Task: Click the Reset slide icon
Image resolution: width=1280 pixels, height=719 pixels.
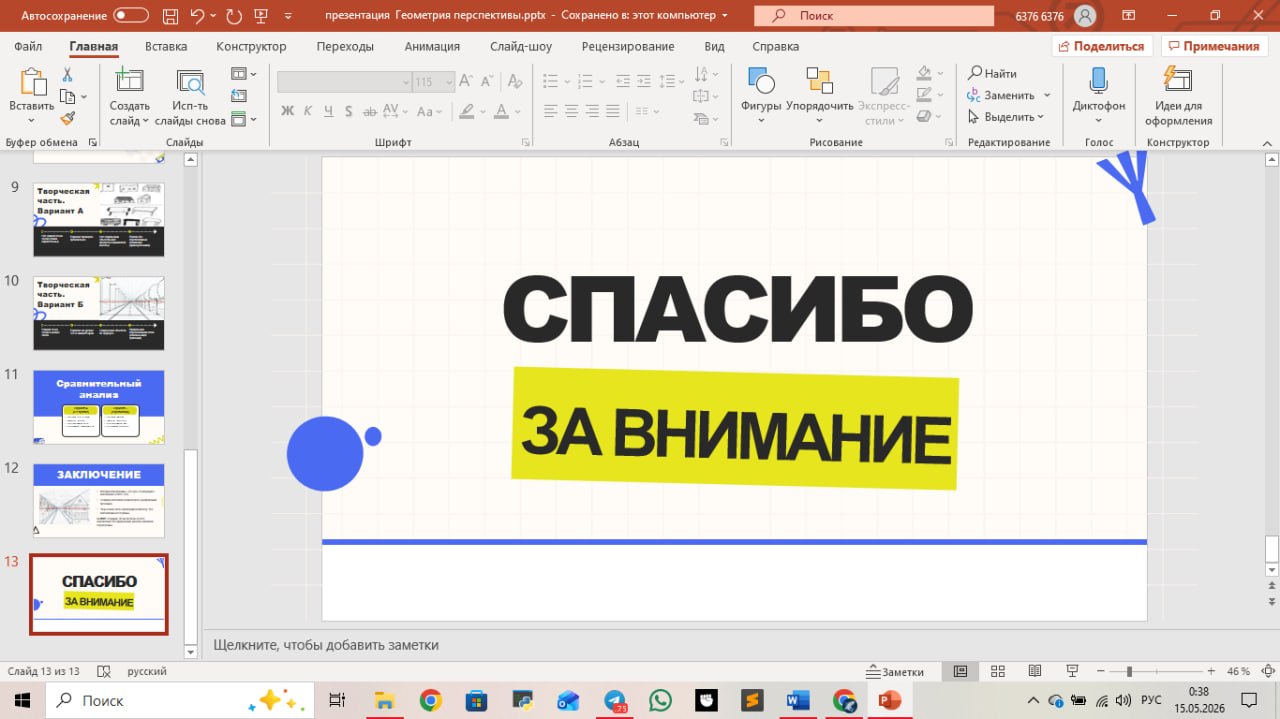Action: [x=238, y=96]
